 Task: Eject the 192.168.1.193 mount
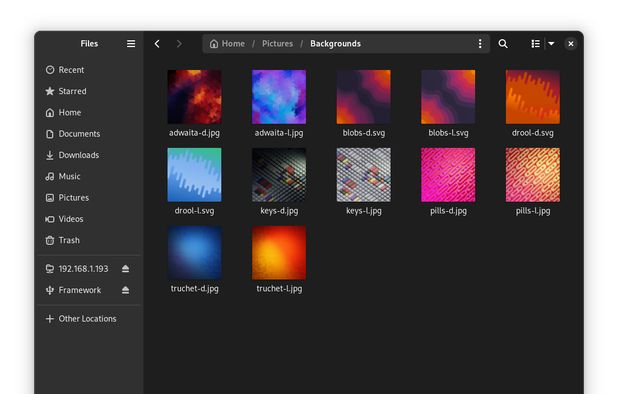[125, 269]
